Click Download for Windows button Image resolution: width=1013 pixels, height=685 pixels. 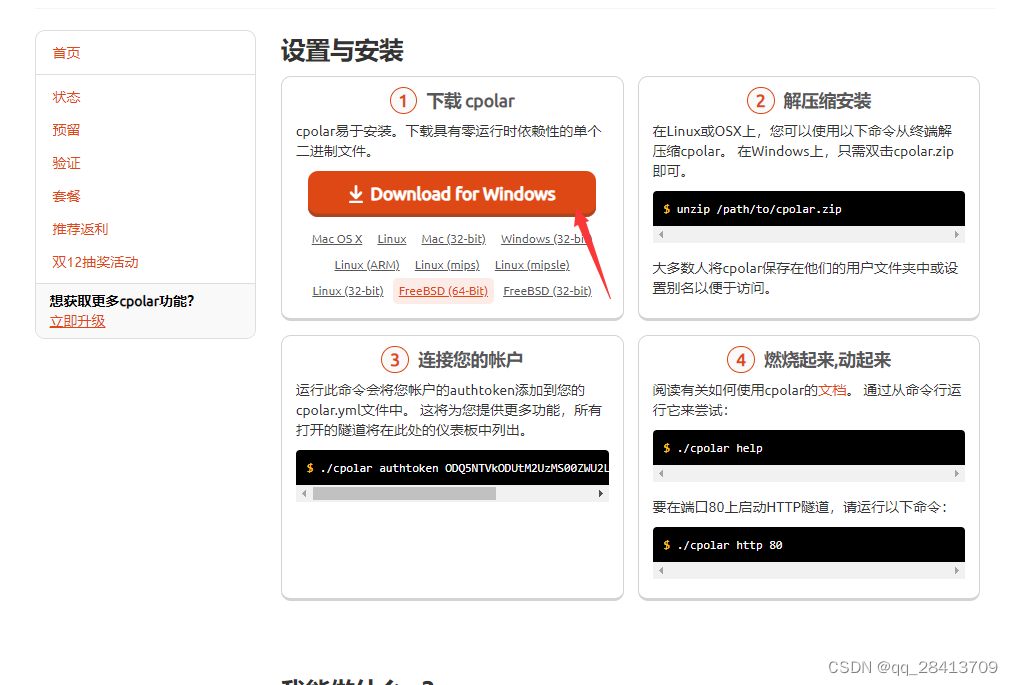452,194
